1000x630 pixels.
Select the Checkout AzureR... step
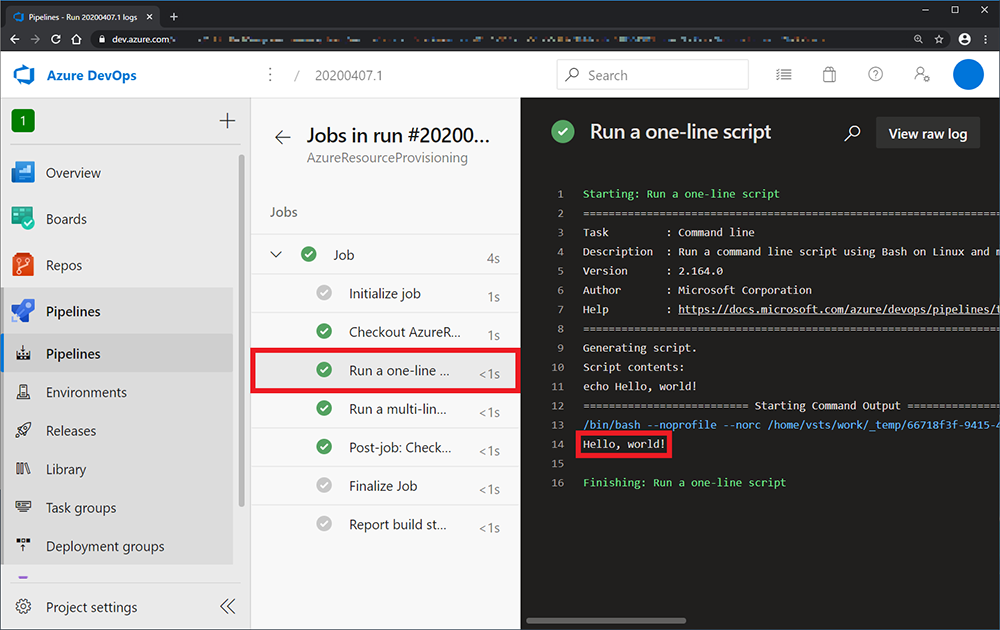coord(385,332)
